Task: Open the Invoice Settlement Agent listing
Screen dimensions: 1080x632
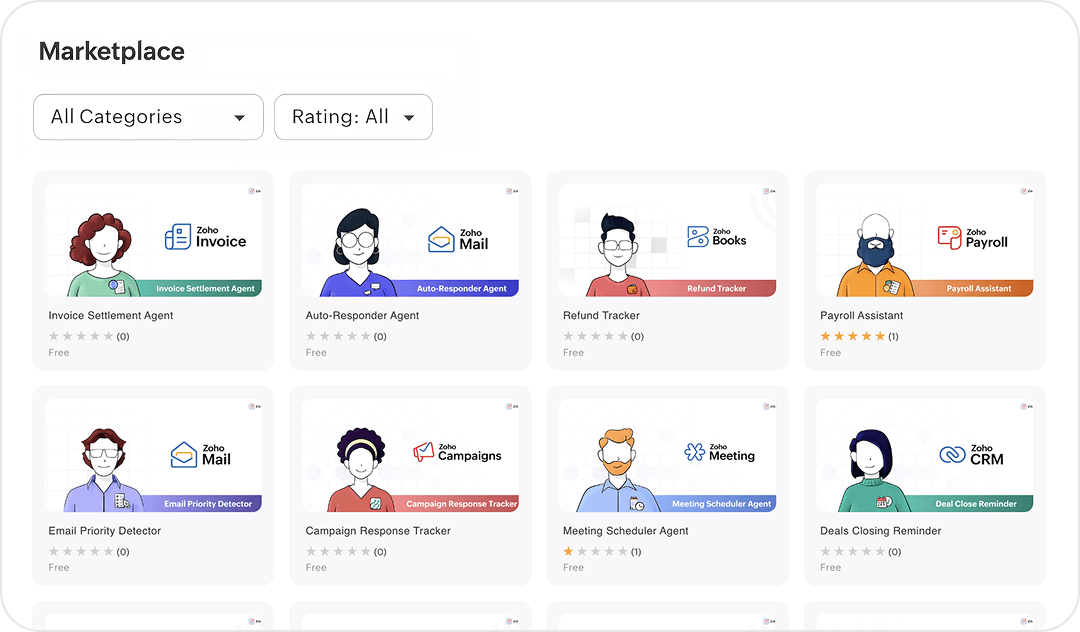Action: pyautogui.click(x=153, y=270)
